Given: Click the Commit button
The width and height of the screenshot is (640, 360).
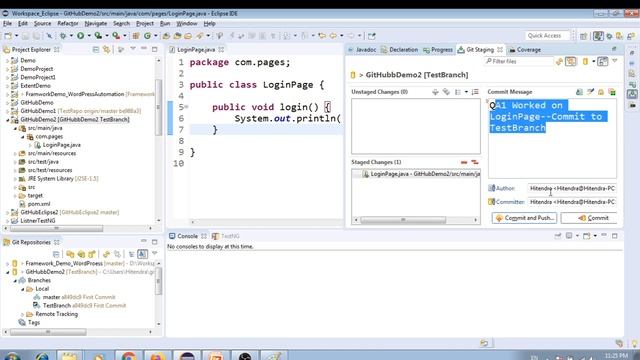Looking at the screenshot, I should coord(589,218).
